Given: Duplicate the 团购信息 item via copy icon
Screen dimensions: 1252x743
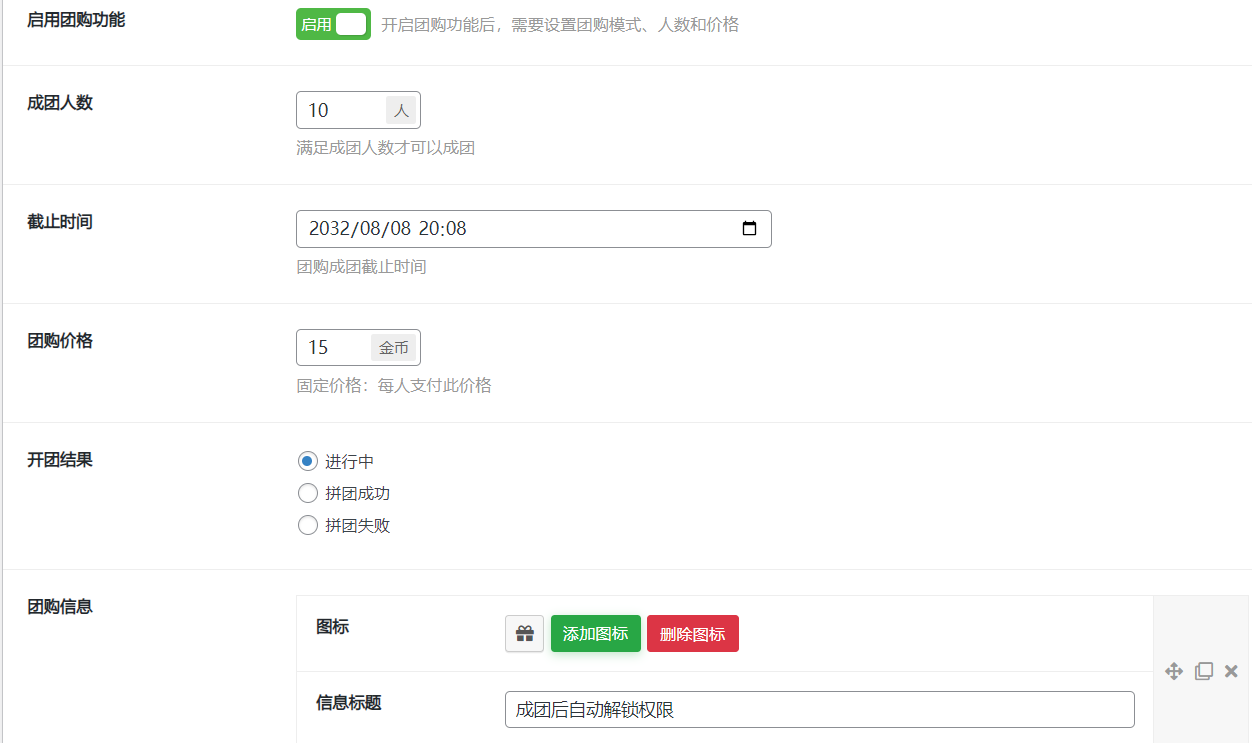Looking at the screenshot, I should tap(1204, 671).
